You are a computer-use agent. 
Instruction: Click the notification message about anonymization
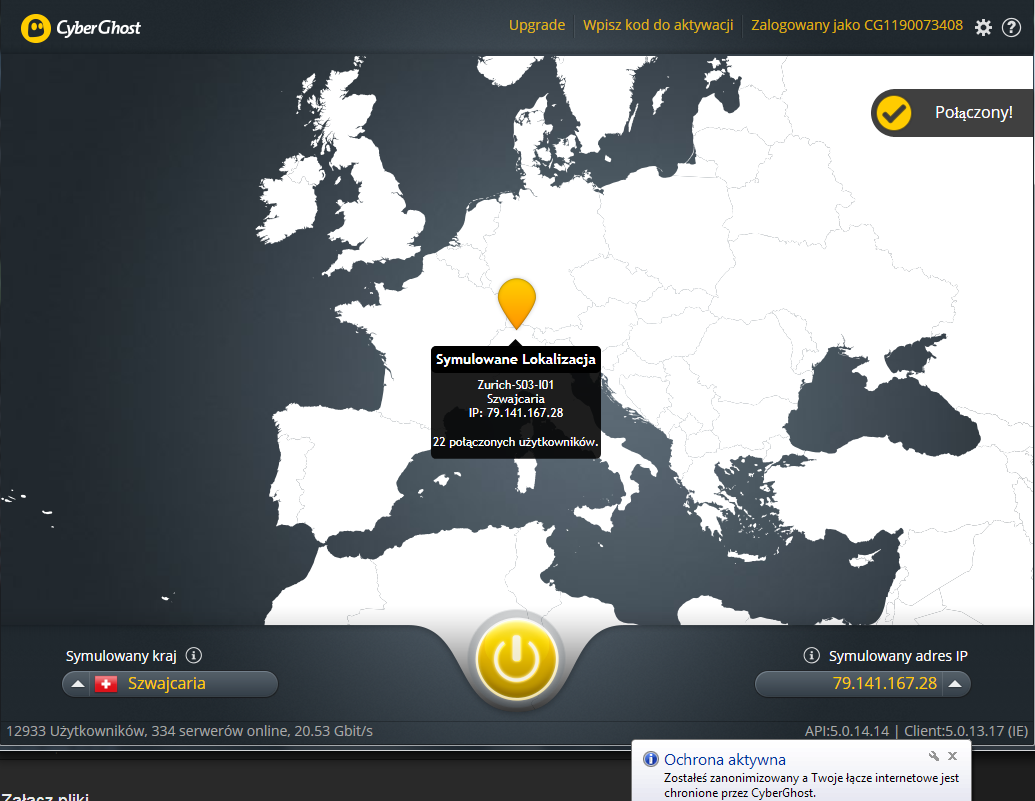(811, 785)
